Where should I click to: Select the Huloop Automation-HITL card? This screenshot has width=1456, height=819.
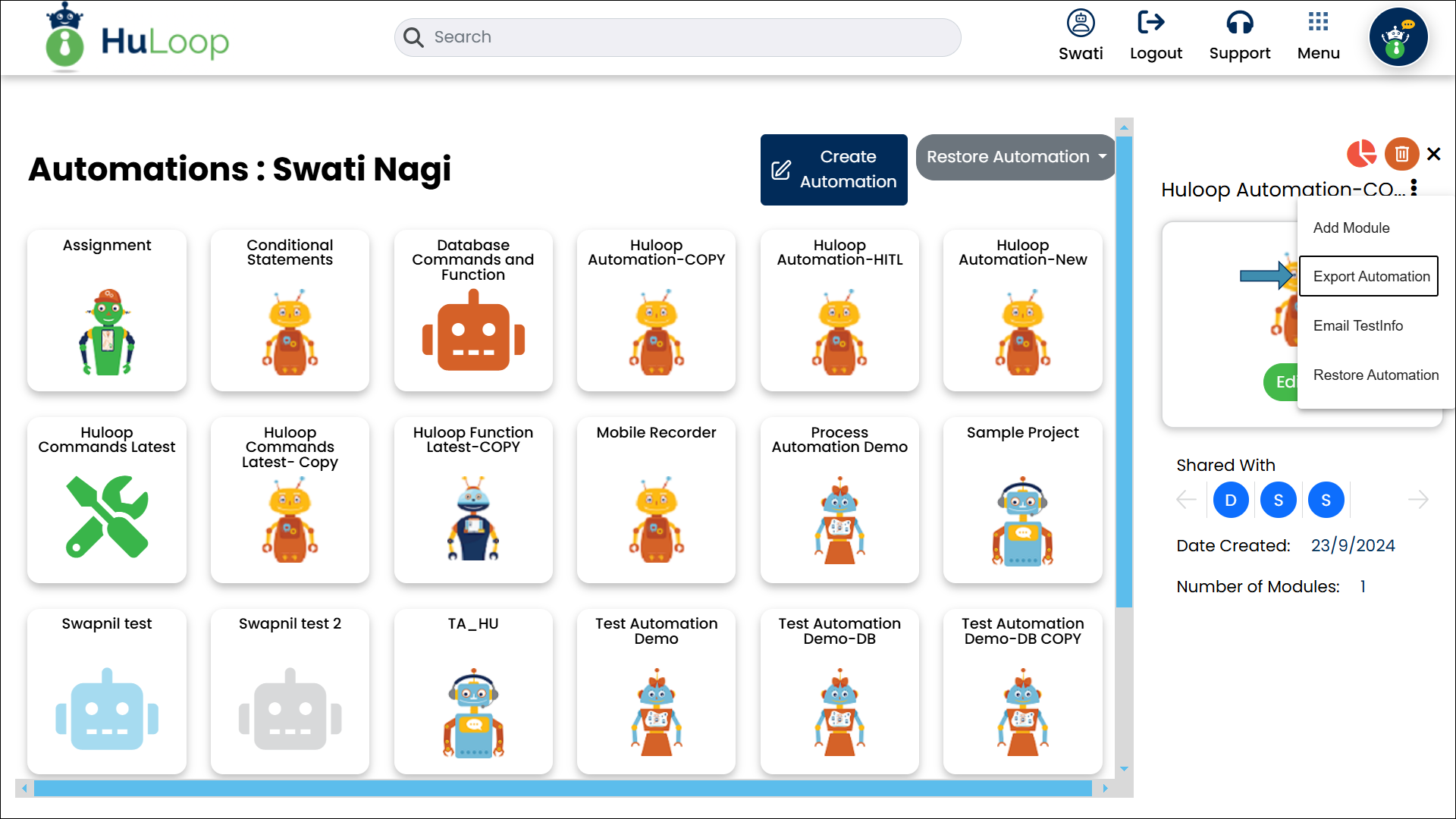[839, 310]
